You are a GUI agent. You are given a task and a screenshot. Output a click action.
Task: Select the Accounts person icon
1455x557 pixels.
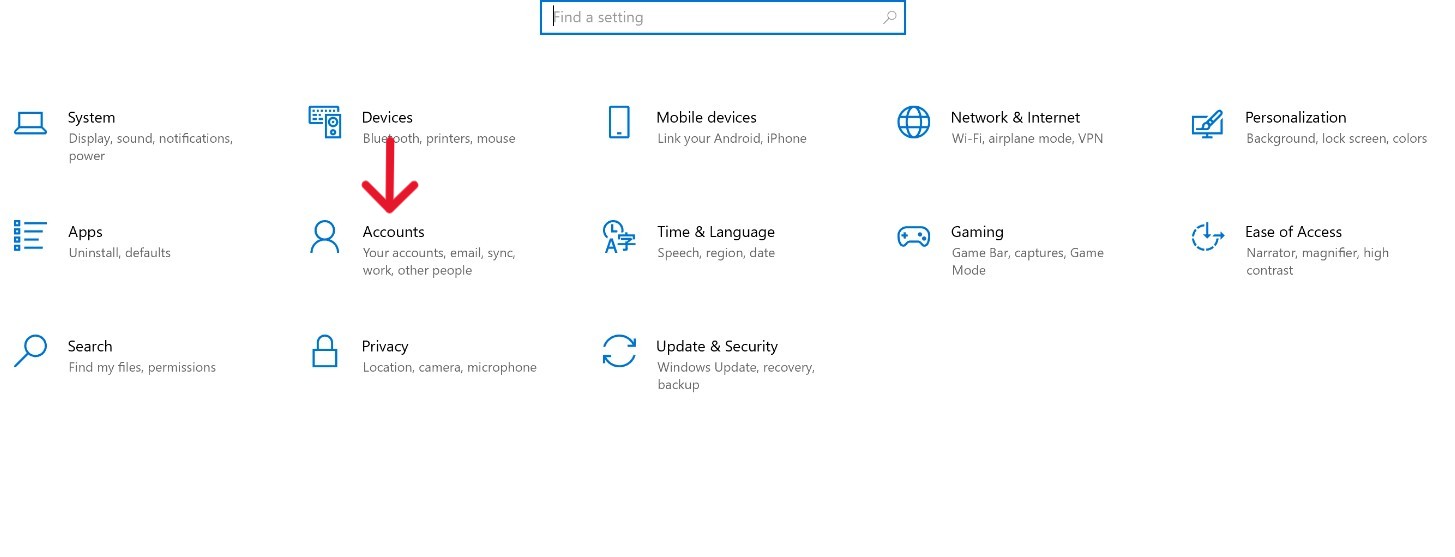point(325,237)
